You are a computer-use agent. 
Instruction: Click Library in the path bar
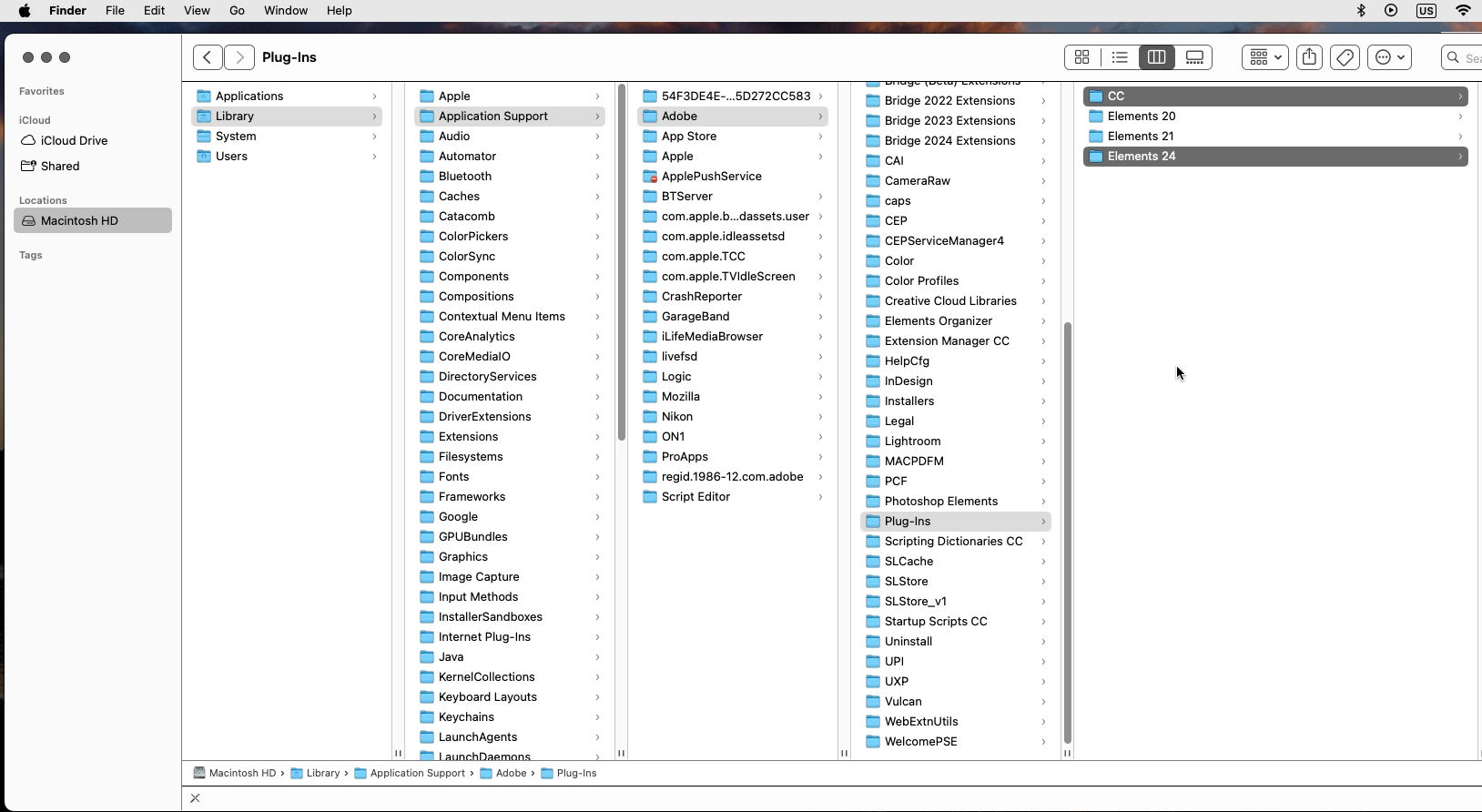click(315, 773)
